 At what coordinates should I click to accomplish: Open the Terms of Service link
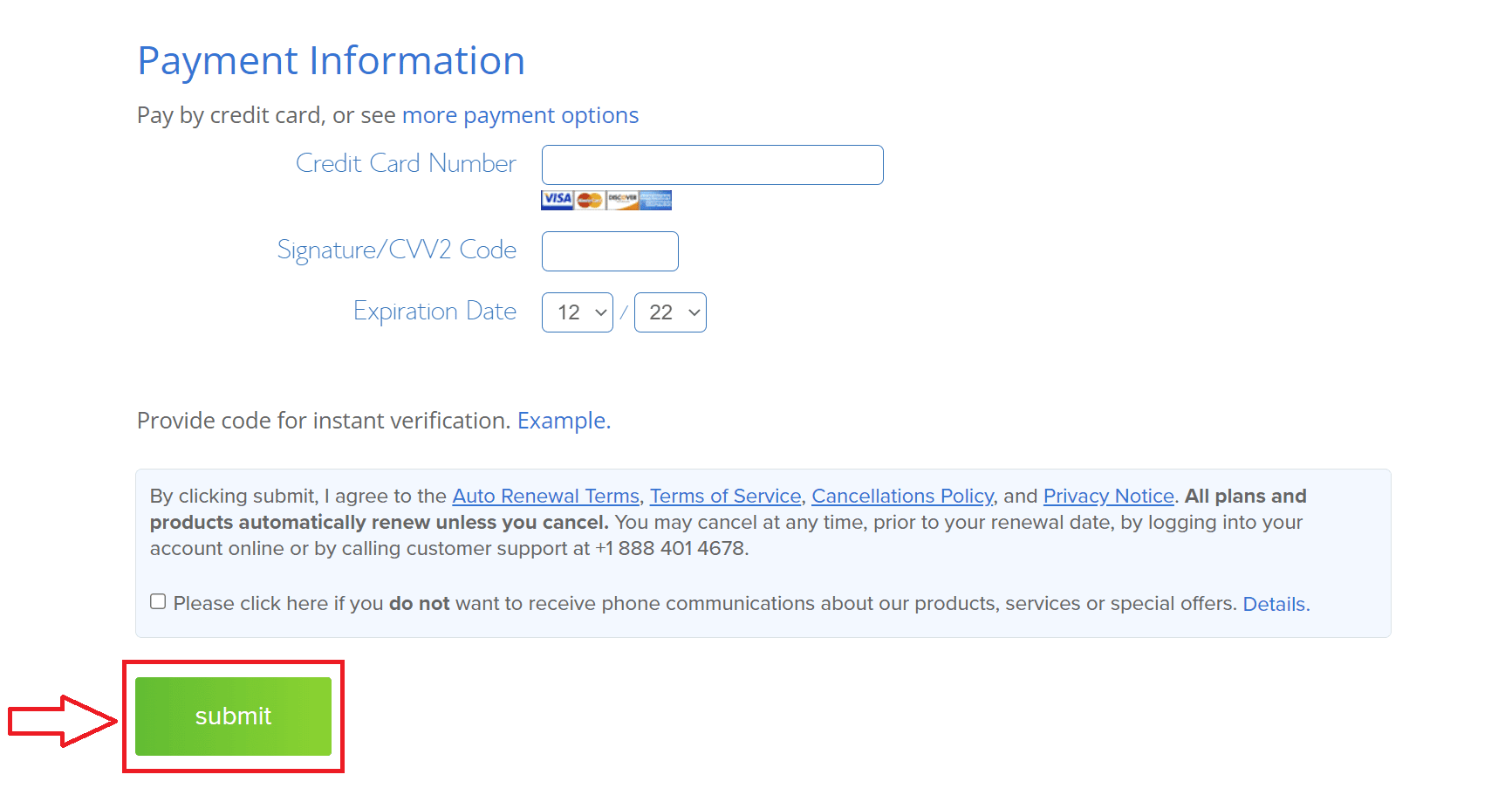click(x=725, y=496)
